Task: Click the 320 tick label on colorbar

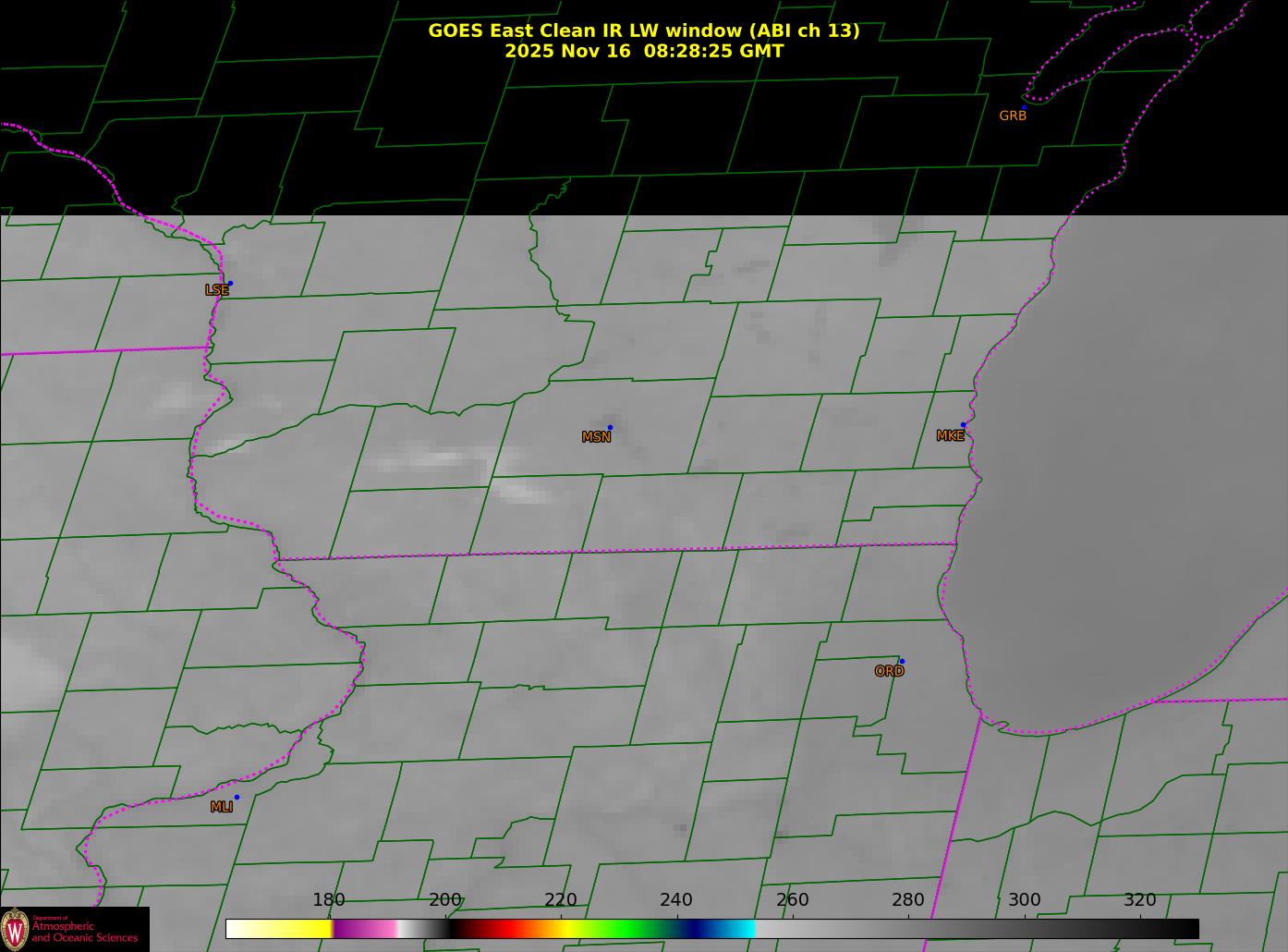Action: (x=1139, y=900)
